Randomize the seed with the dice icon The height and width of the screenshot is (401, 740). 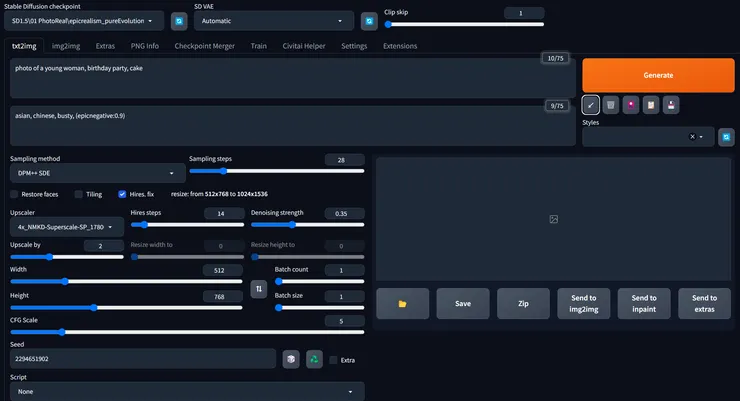coord(291,359)
